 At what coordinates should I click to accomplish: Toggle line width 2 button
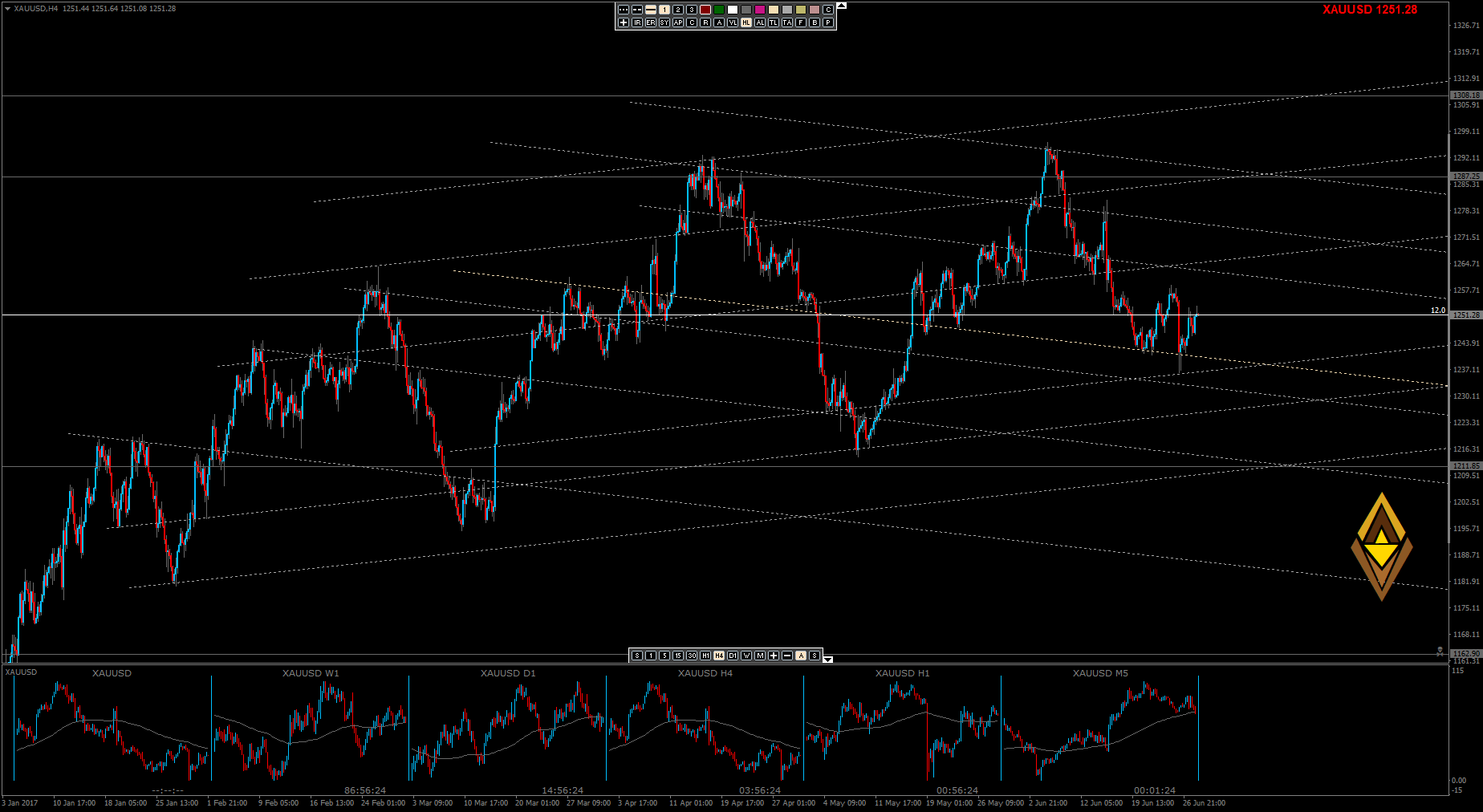coord(678,10)
